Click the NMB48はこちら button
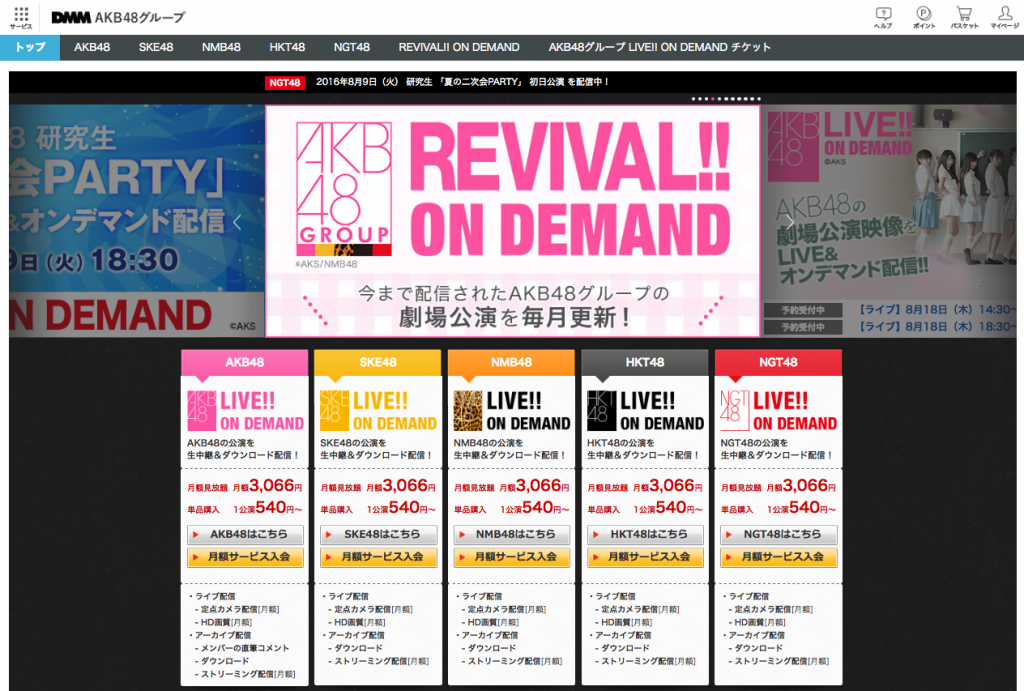This screenshot has width=1024, height=691. click(x=512, y=534)
